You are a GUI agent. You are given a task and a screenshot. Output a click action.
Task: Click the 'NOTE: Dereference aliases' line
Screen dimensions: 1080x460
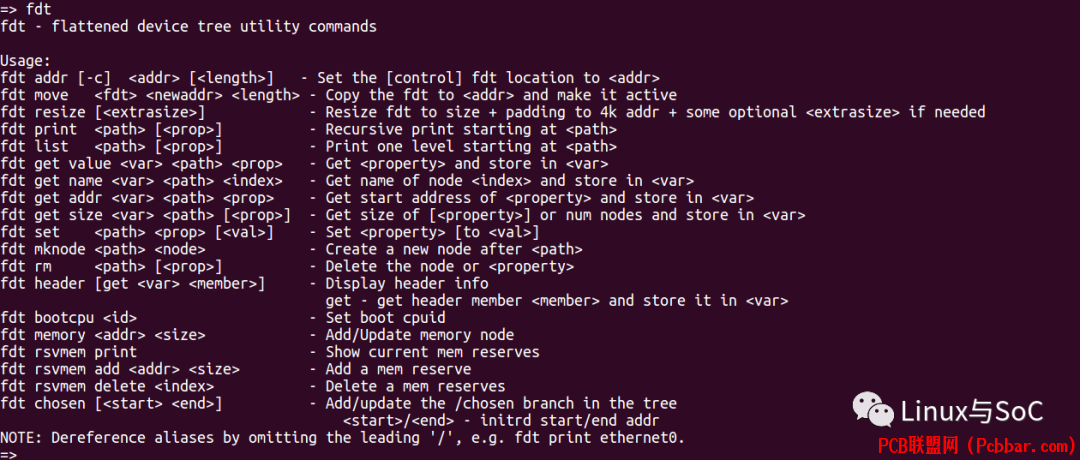[x=342, y=438]
